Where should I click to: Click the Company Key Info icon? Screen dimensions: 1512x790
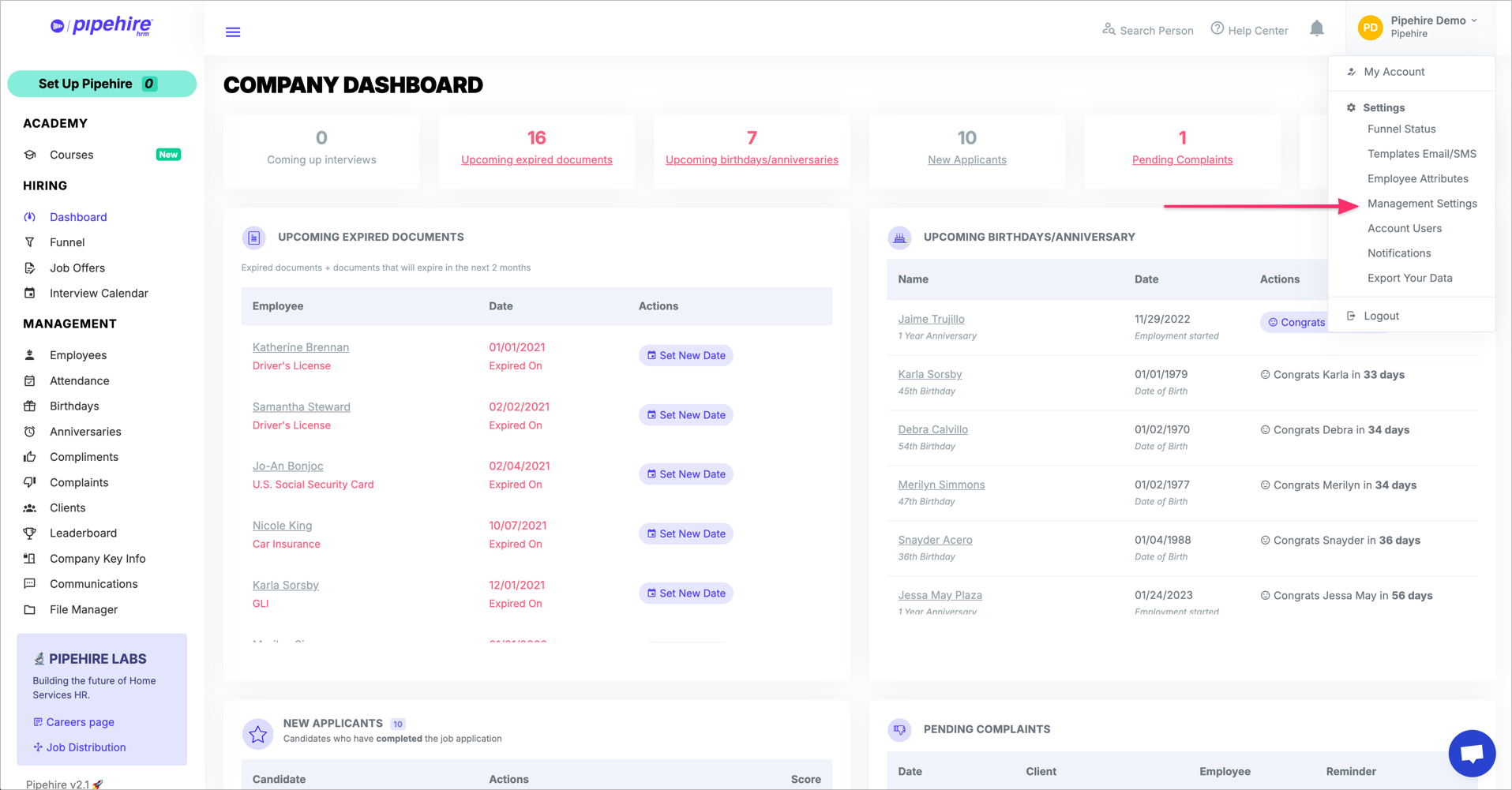click(30, 559)
